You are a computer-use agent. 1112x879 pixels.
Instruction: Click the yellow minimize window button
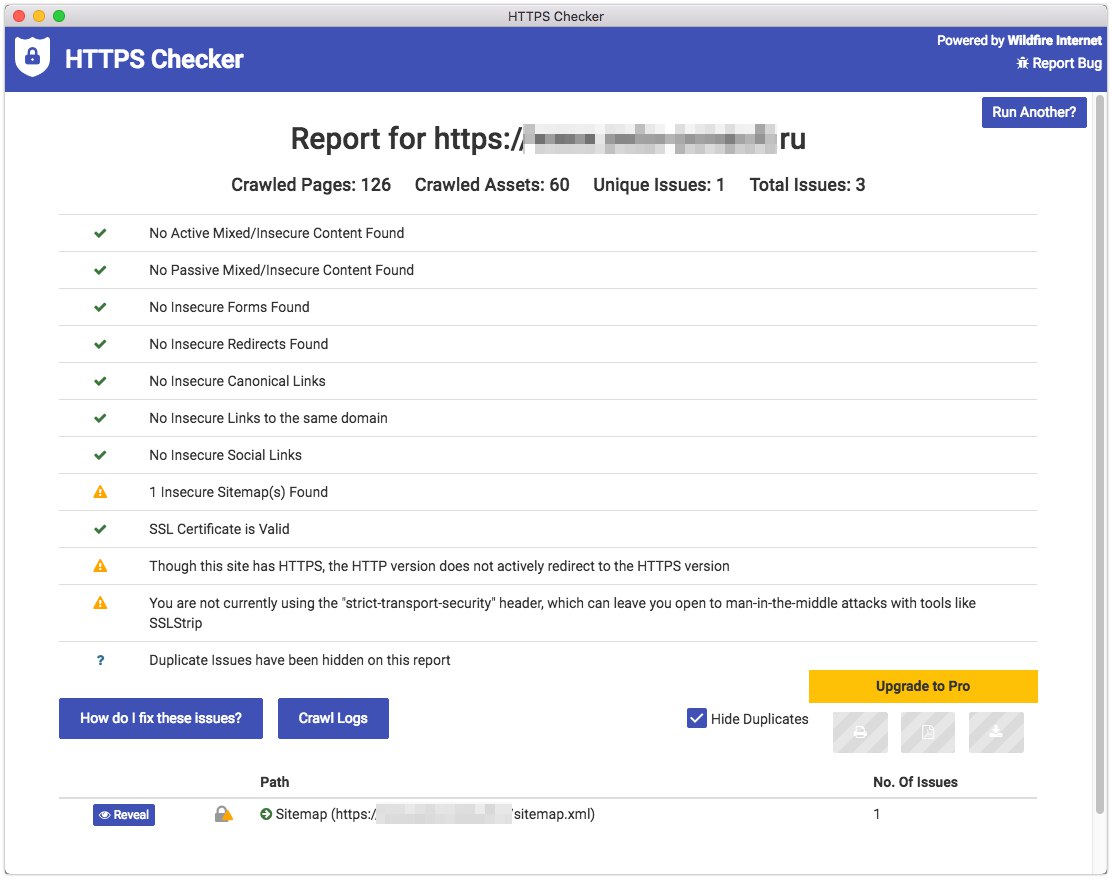pos(39,16)
